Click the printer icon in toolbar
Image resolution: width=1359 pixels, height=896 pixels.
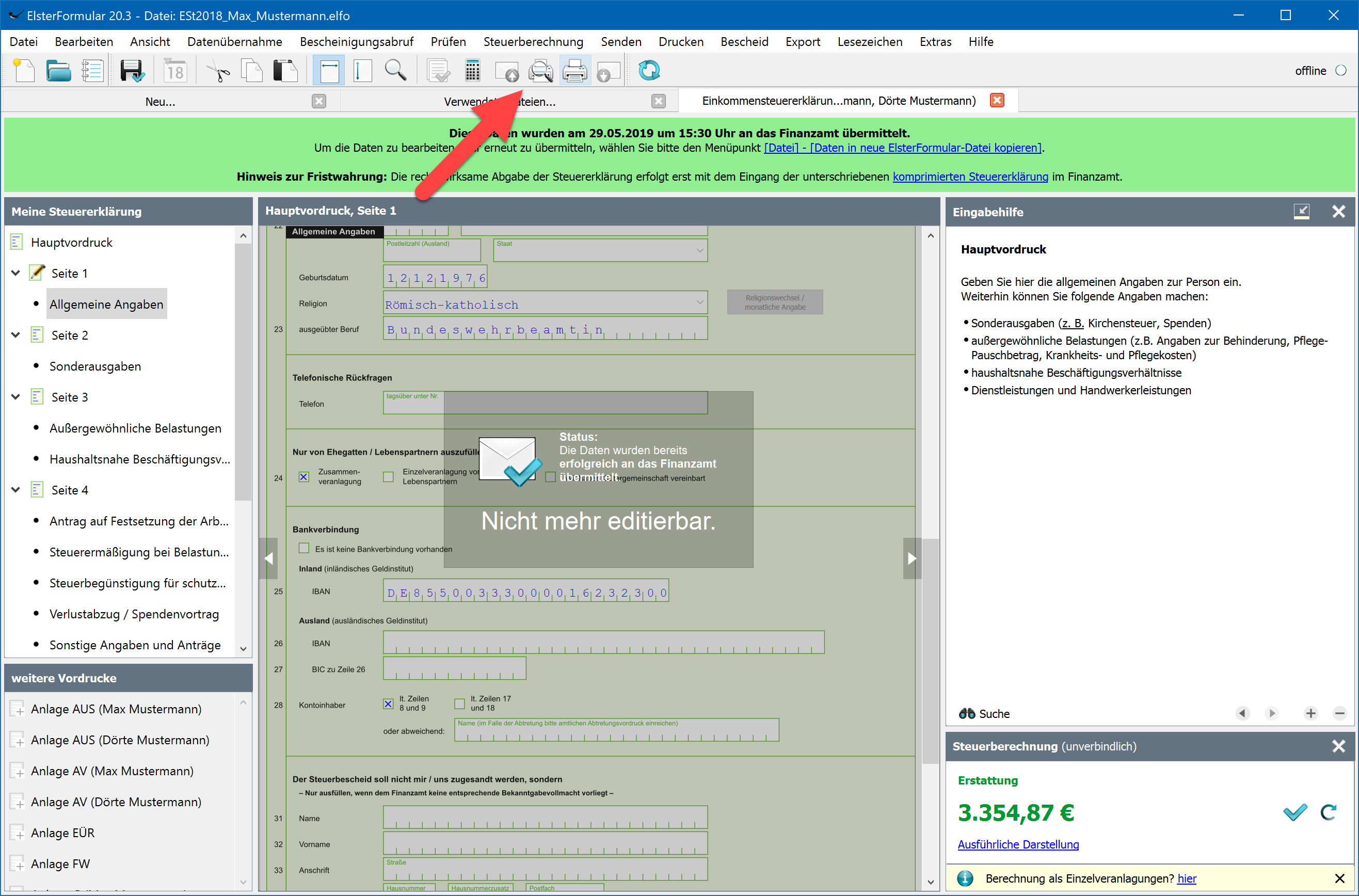574,71
